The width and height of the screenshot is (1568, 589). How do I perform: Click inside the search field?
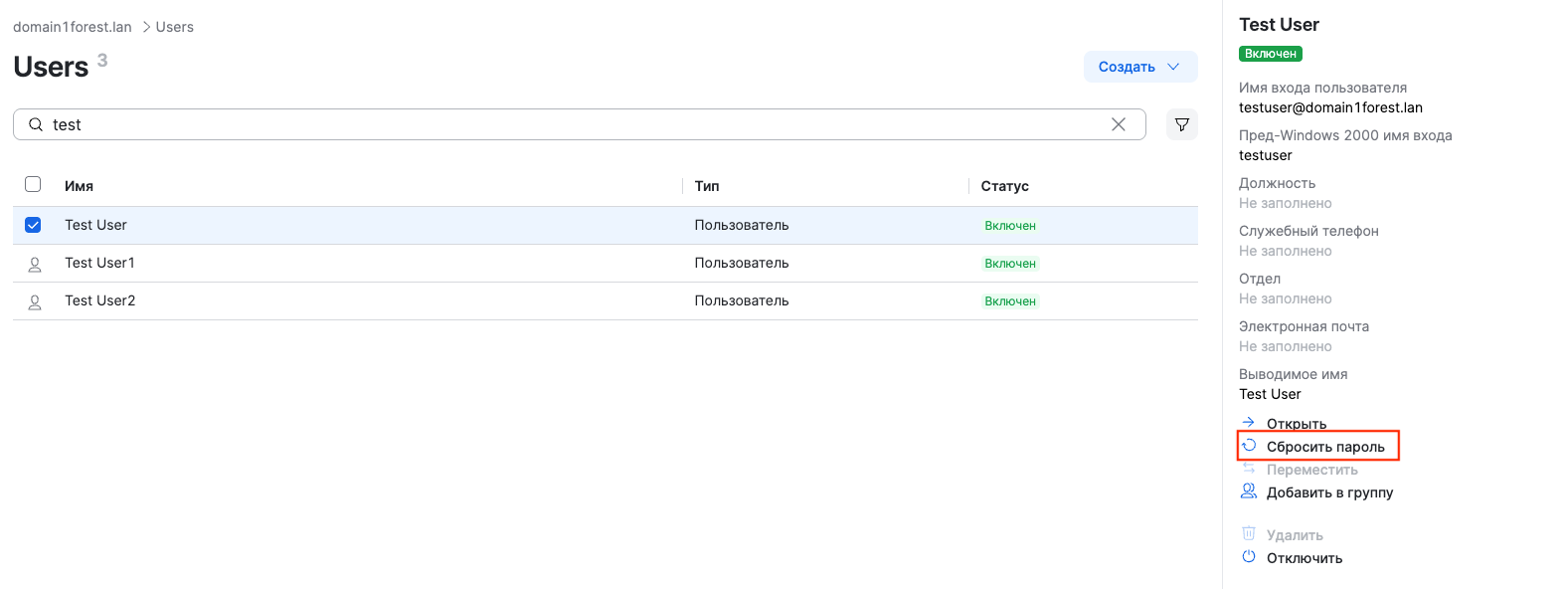click(x=577, y=124)
